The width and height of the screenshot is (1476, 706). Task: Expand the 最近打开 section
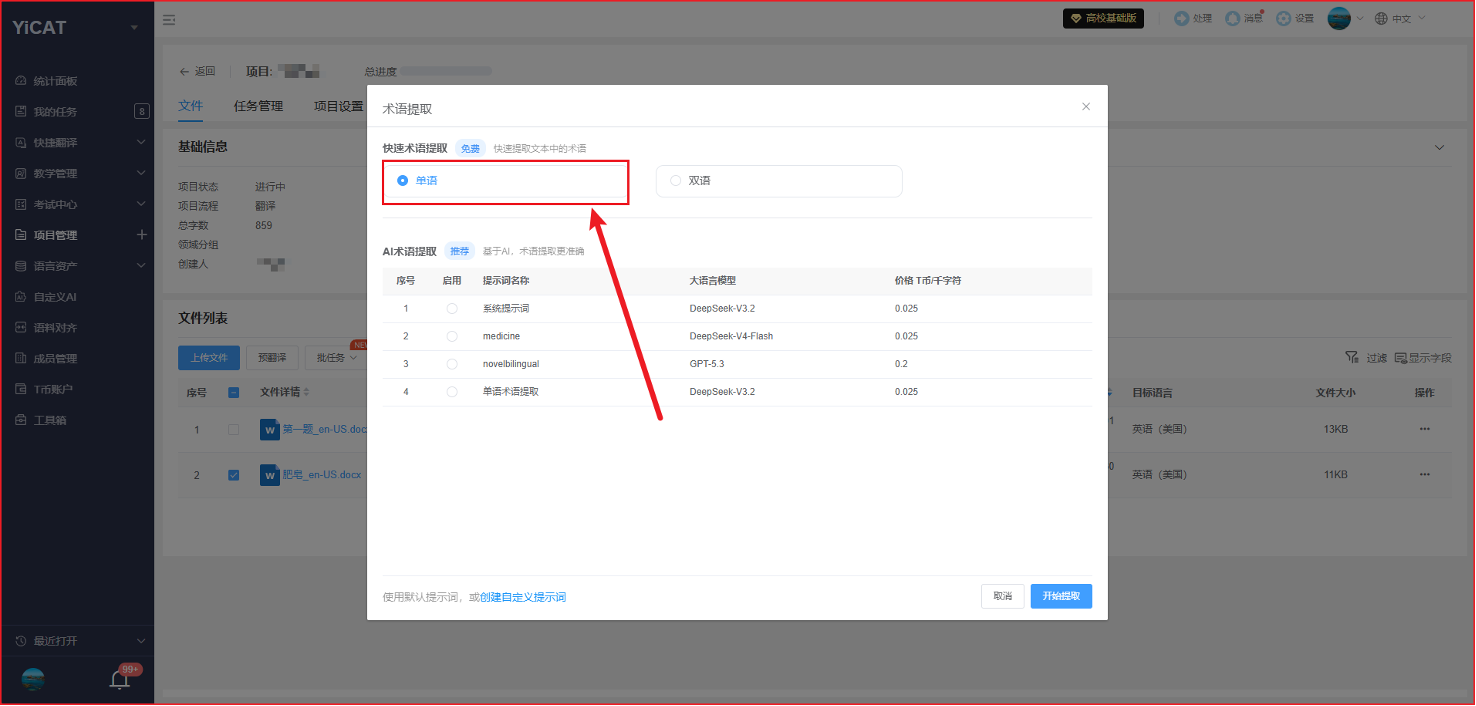141,641
